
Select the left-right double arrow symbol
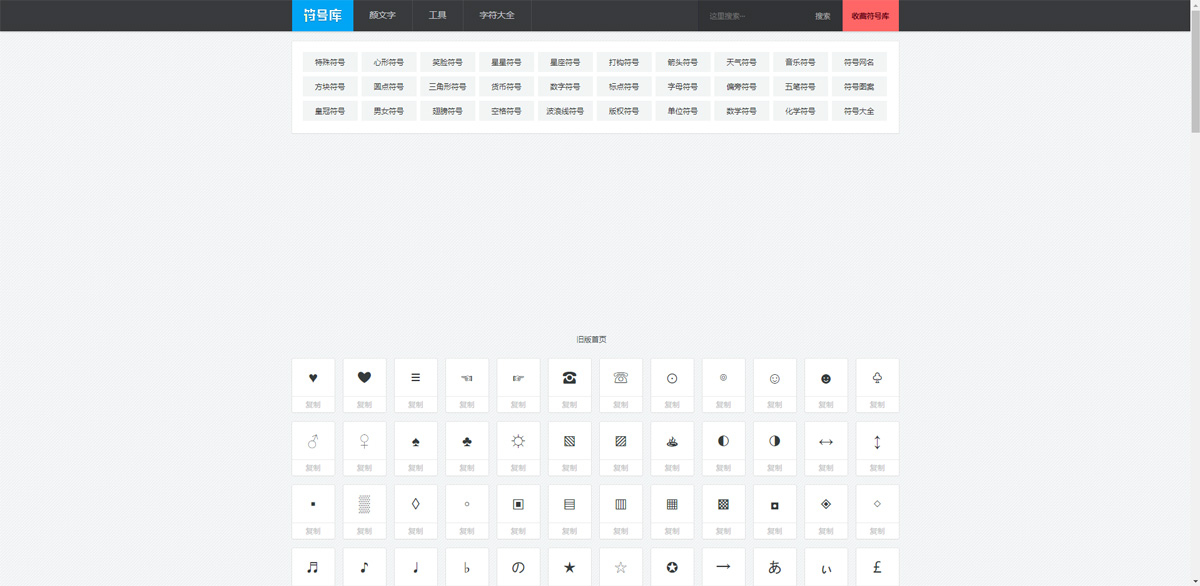[826, 441]
